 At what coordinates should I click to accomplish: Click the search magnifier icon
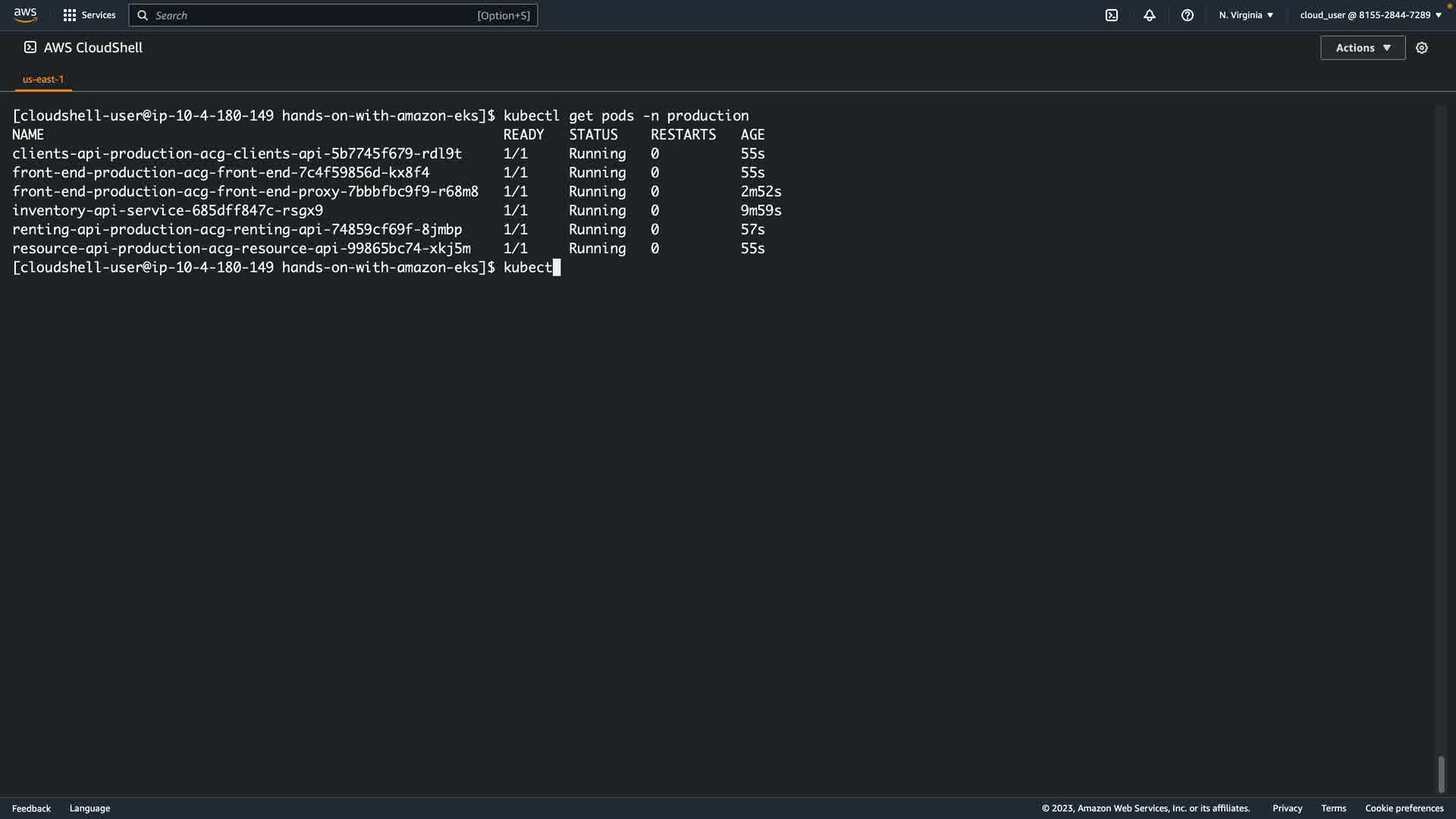143,15
